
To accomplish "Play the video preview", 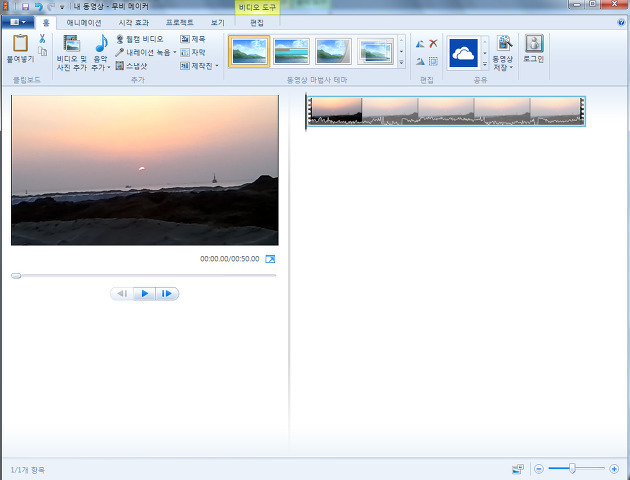I will click(x=145, y=294).
